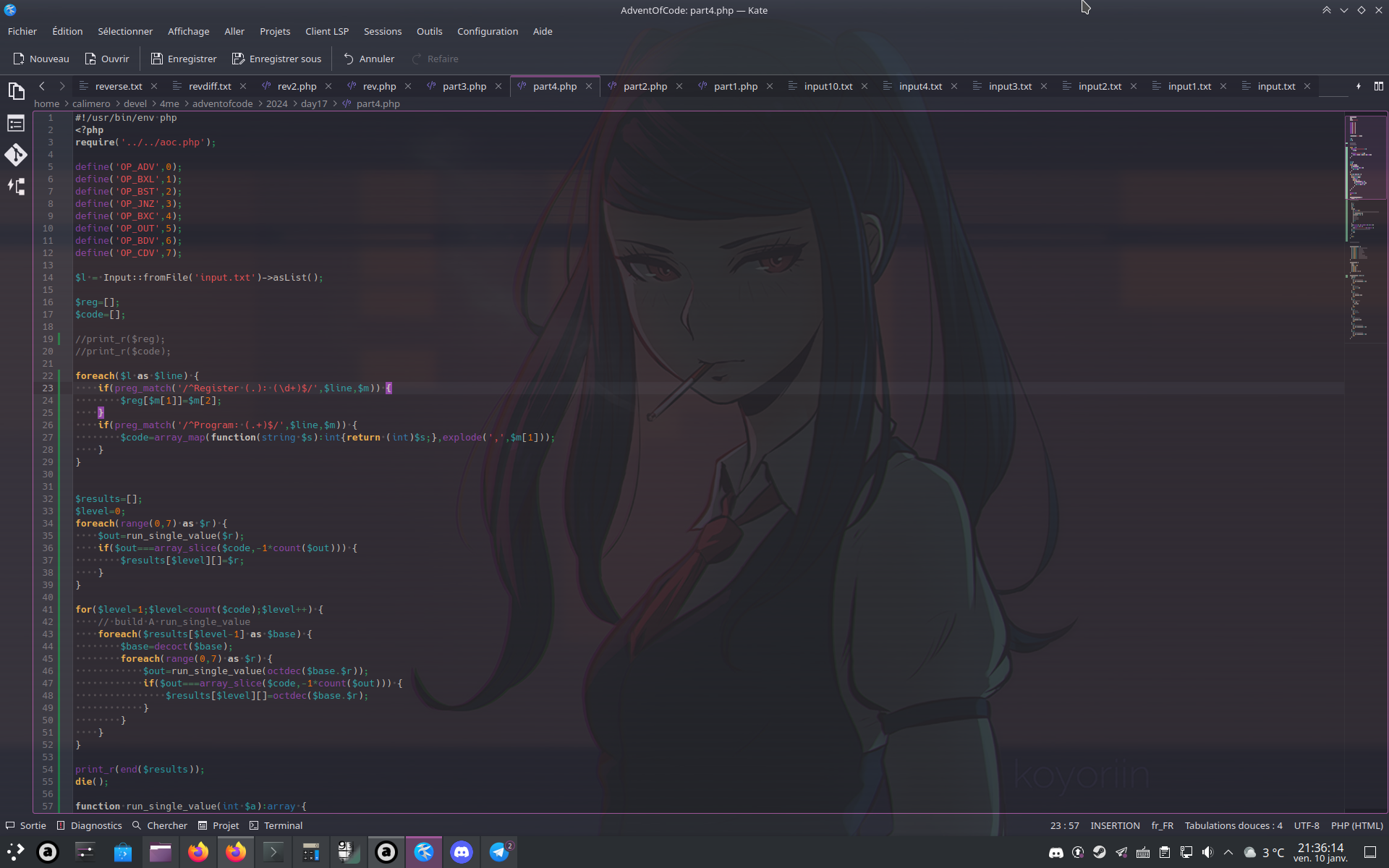This screenshot has height=868, width=1389.
Task: Click the Nouveau toolbar button
Action: click(x=41, y=59)
